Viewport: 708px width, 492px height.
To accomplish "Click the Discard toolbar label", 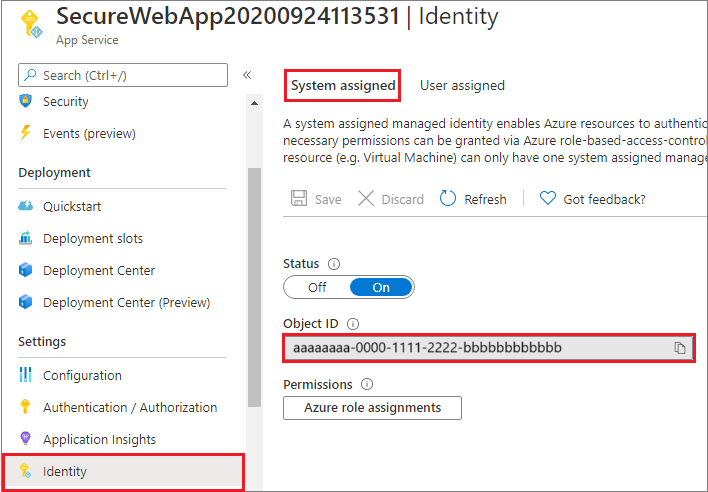I will click(402, 199).
